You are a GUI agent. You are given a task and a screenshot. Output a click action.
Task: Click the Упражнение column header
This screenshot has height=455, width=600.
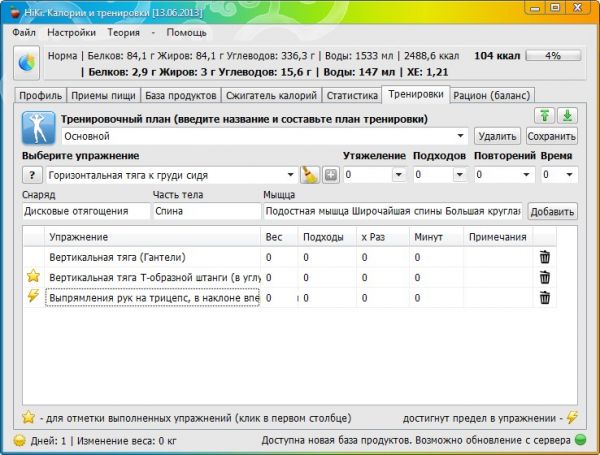tap(152, 237)
